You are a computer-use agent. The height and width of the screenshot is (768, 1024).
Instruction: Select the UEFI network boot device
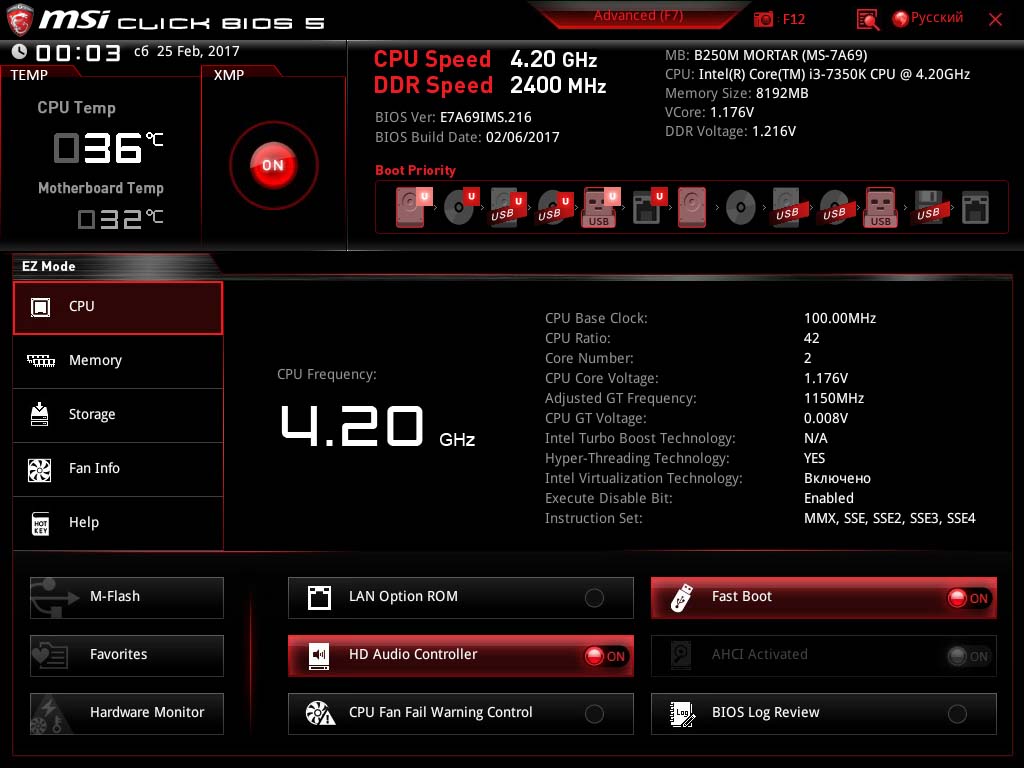649,207
